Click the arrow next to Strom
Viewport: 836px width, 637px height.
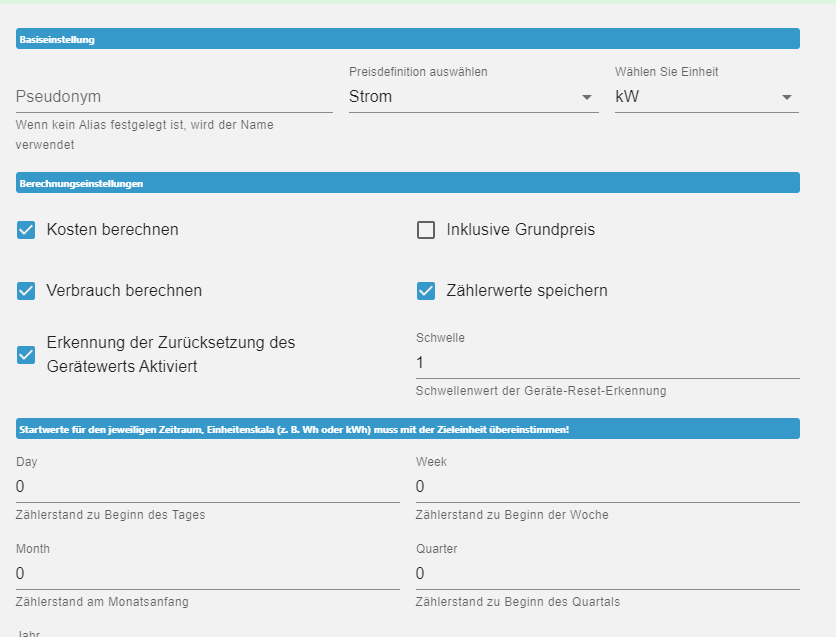pyautogui.click(x=587, y=97)
